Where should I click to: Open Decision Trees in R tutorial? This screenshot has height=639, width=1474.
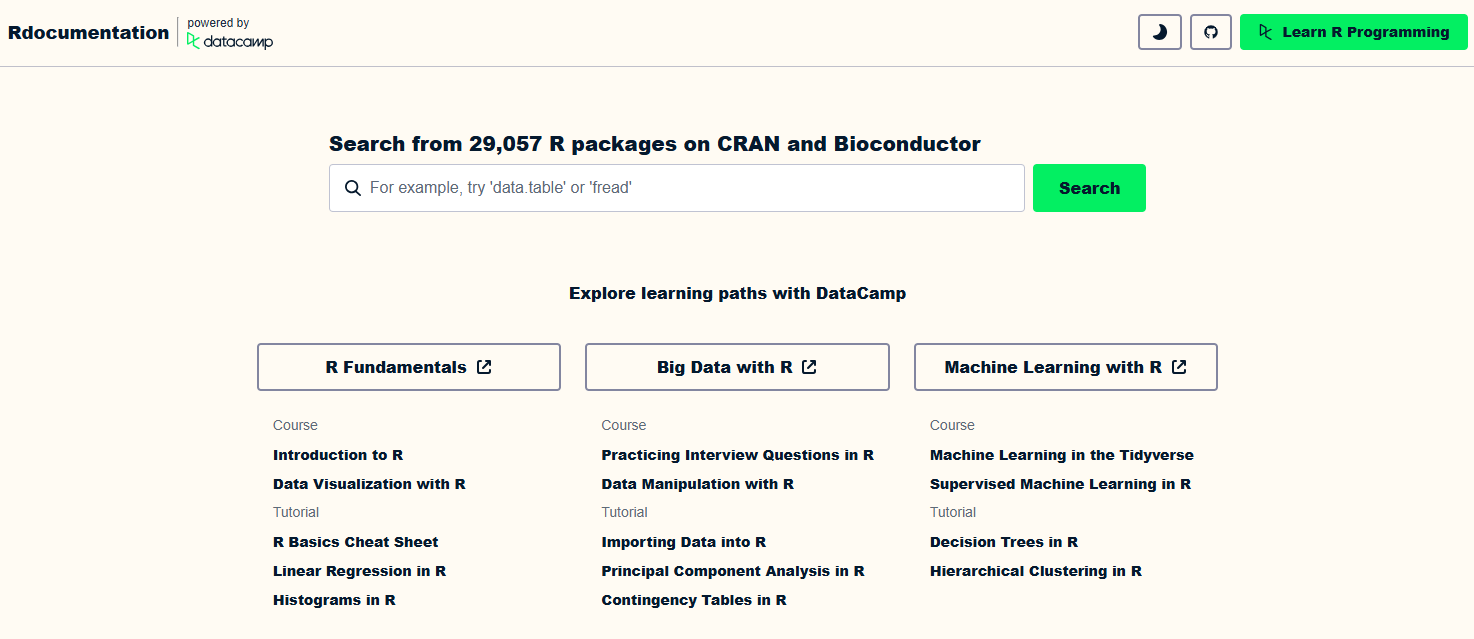[1003, 542]
